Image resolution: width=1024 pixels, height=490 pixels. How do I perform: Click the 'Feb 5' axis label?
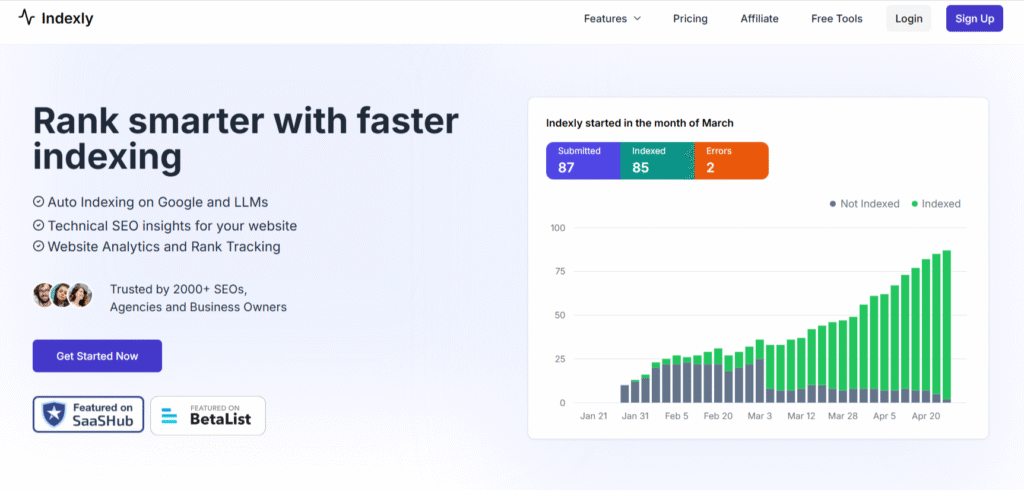coord(677,416)
